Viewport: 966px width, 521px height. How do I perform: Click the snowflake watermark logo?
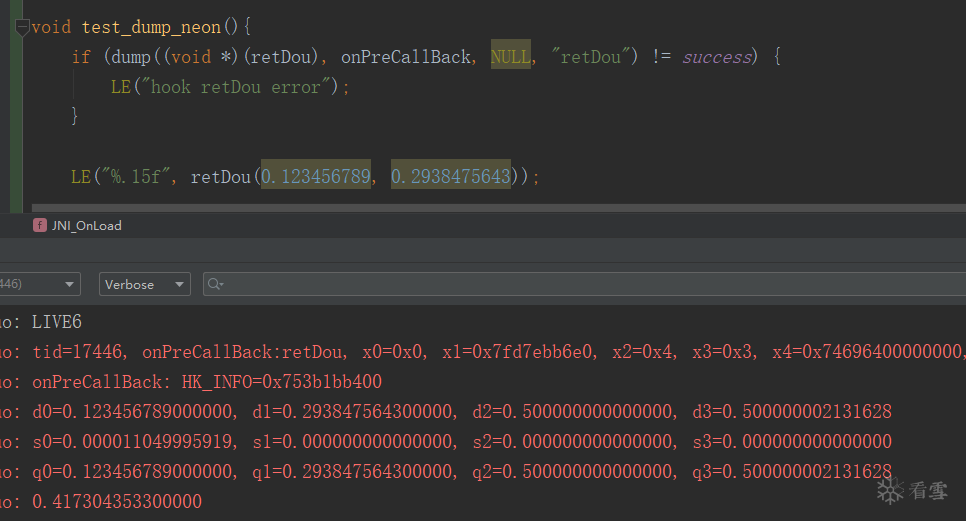889,489
